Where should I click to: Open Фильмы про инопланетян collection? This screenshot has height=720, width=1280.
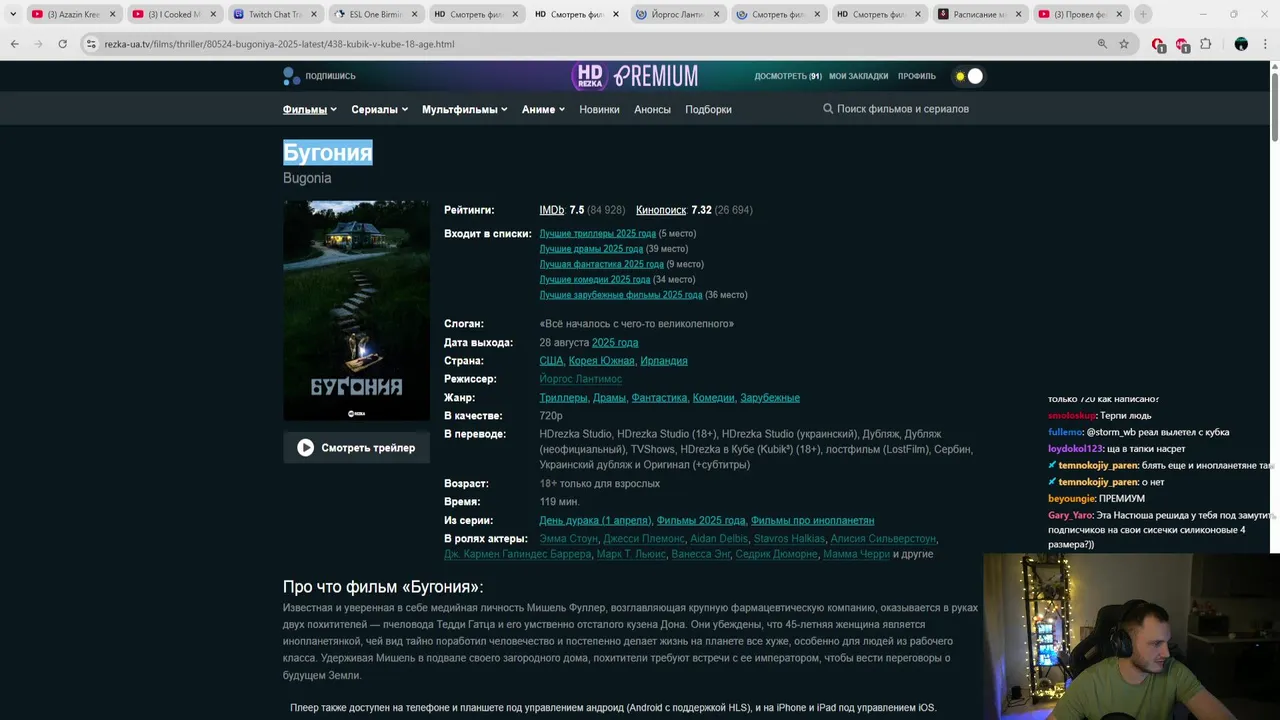coord(812,521)
